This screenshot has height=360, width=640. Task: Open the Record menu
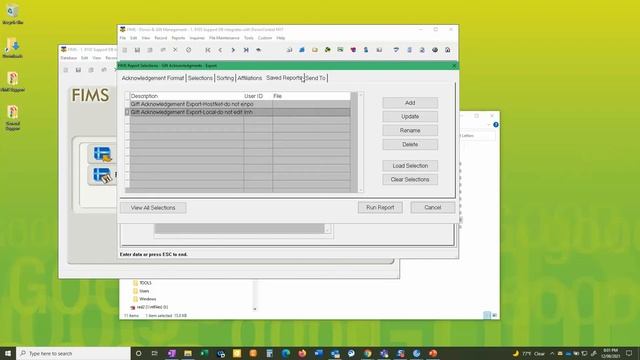pyautogui.click(x=161, y=38)
